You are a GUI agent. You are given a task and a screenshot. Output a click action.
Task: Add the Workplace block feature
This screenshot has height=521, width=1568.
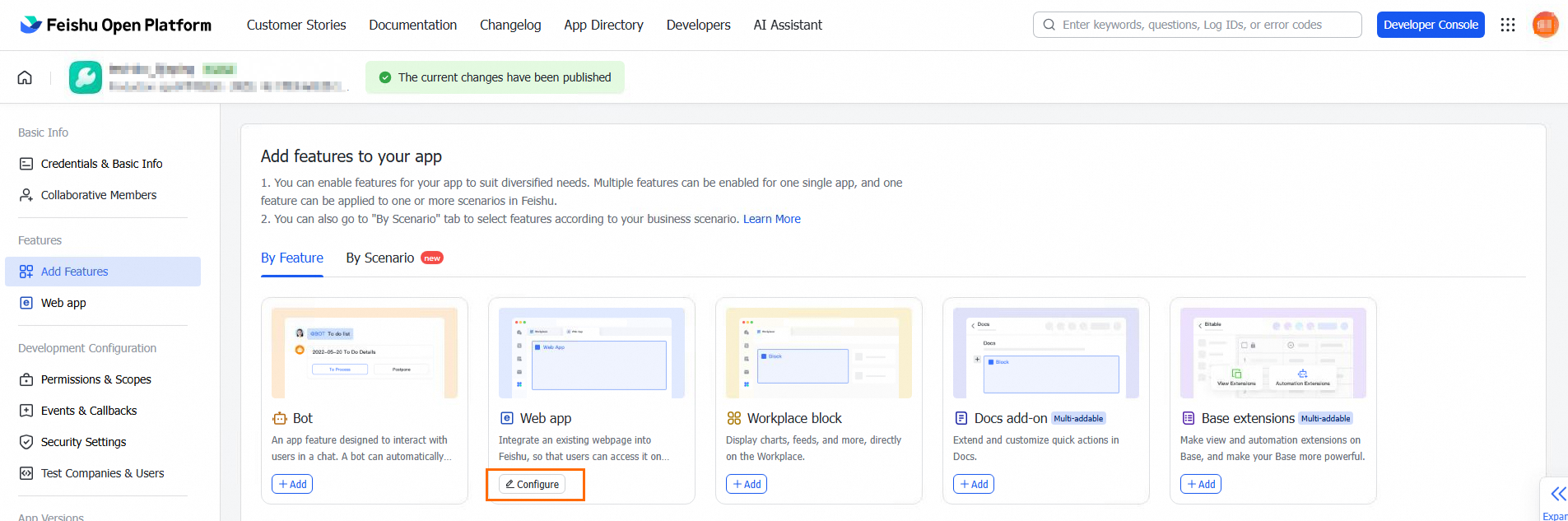(747, 484)
